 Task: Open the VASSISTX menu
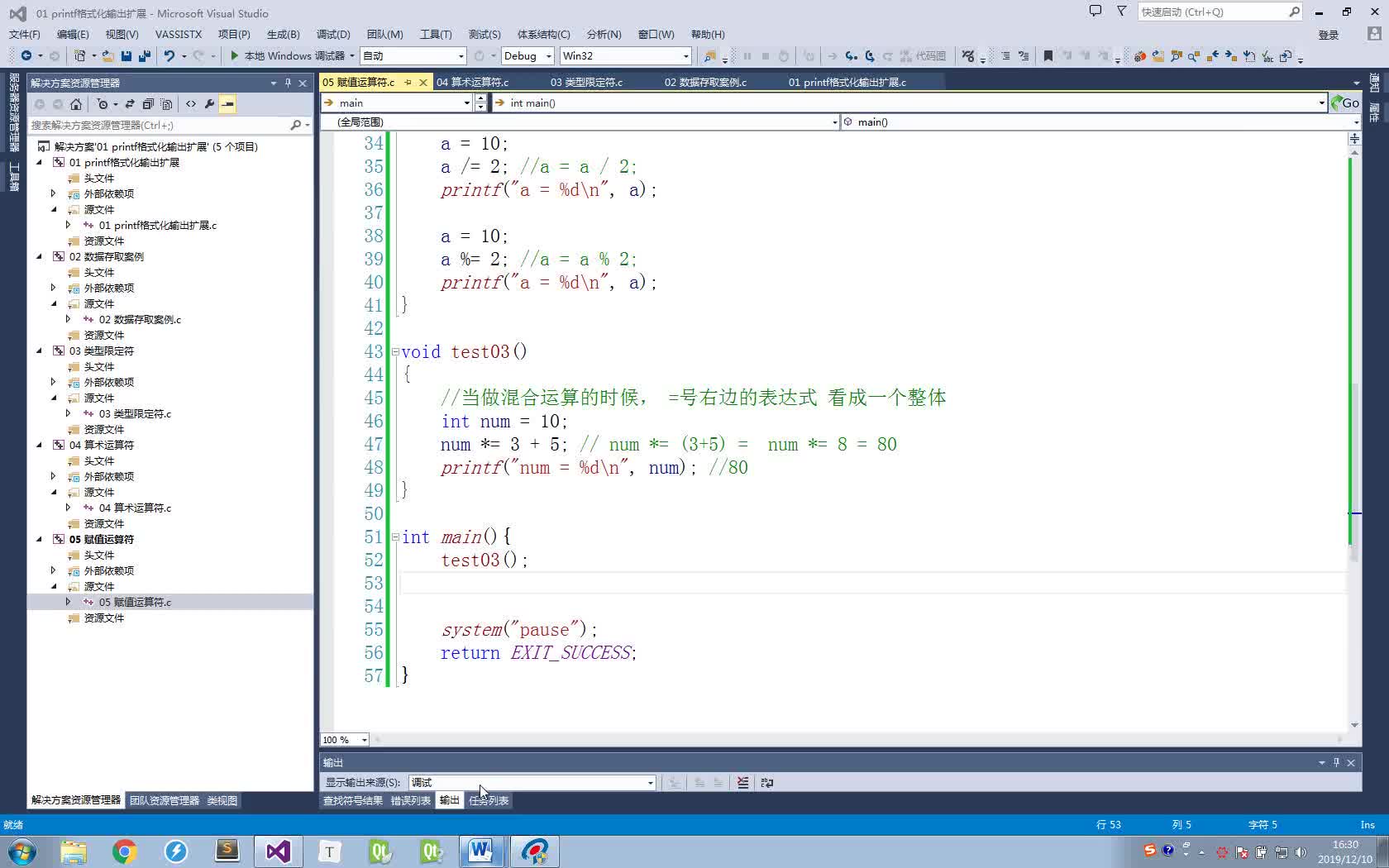(x=179, y=34)
